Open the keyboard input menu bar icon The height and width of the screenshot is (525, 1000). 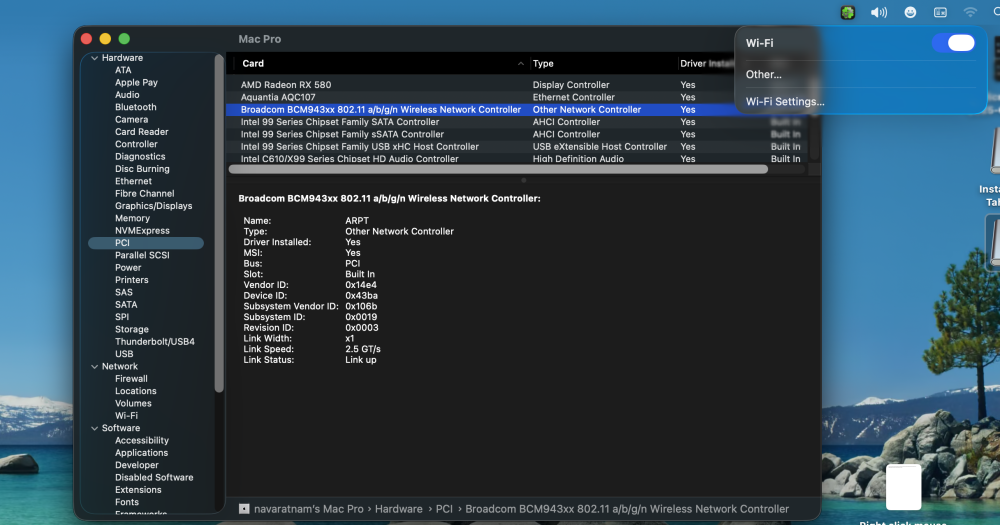pos(940,12)
